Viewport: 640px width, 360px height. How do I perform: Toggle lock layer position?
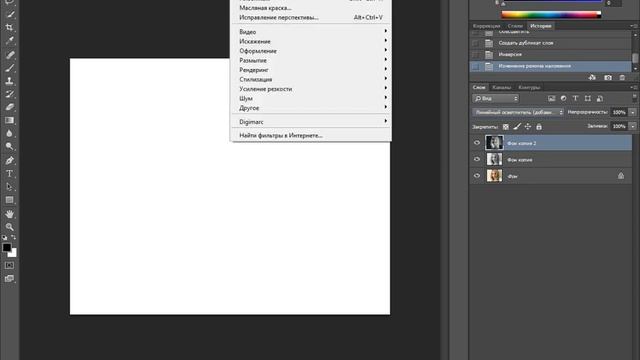pyautogui.click(x=528, y=127)
